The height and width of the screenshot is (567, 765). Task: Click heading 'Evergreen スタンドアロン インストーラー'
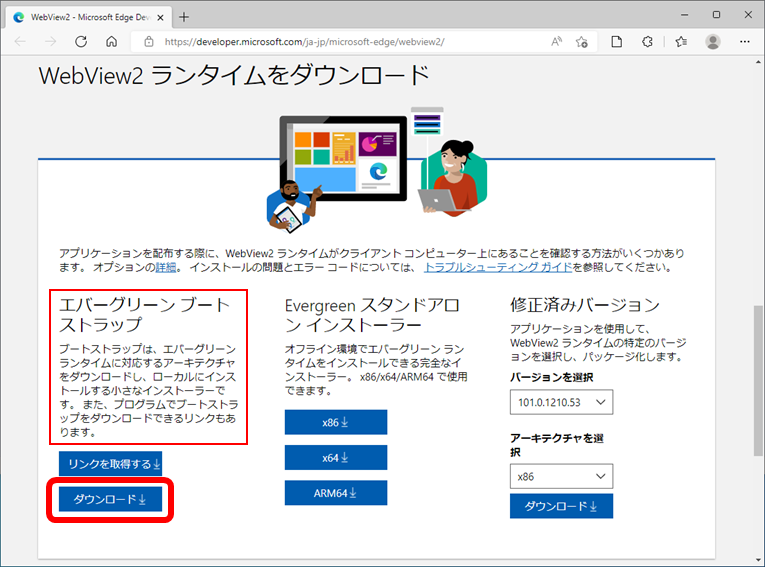click(x=372, y=315)
